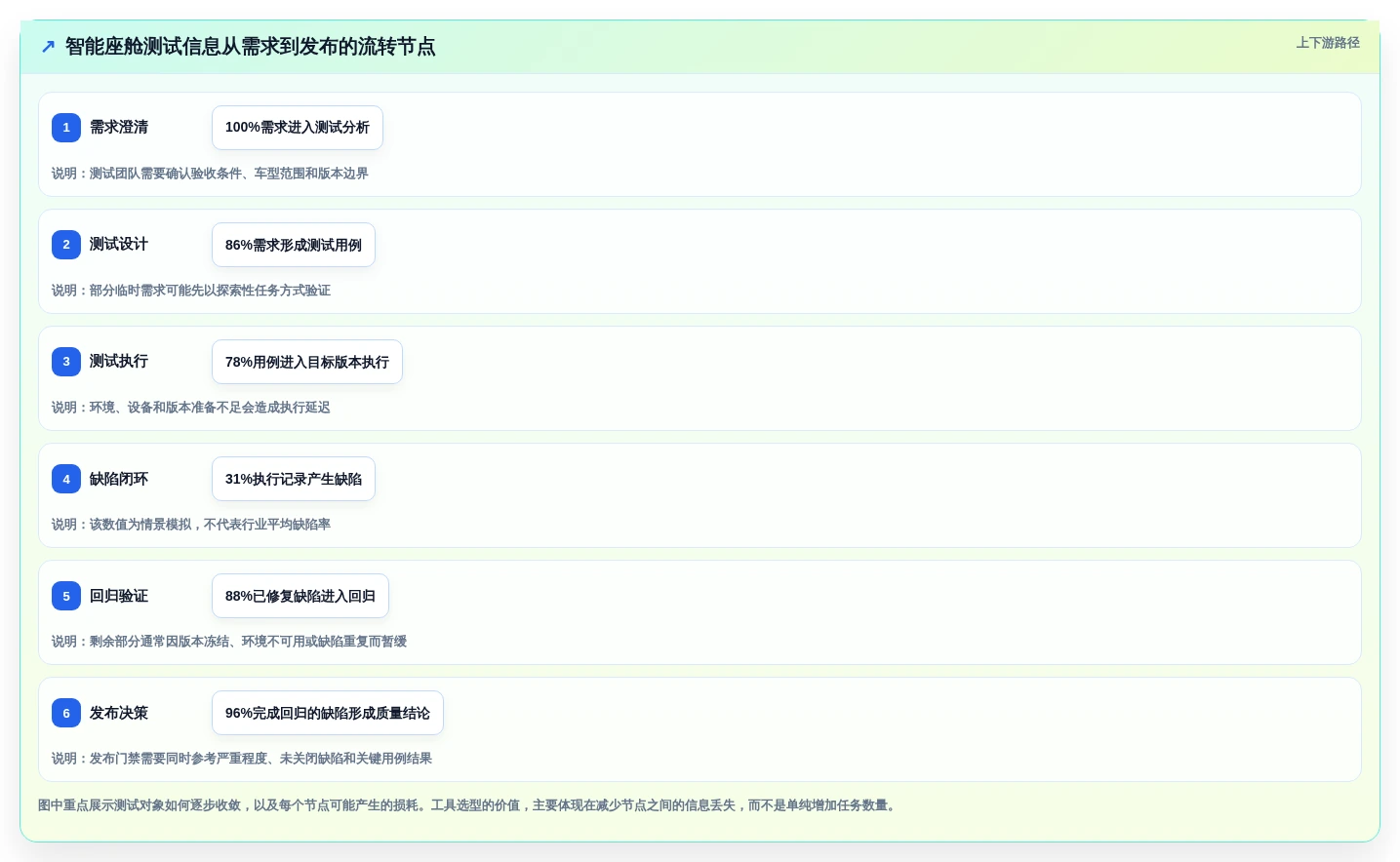Viewport: 1400px width, 862px height.
Task: Click the note about 版本冻结、环境不可用
Action: tap(229, 642)
